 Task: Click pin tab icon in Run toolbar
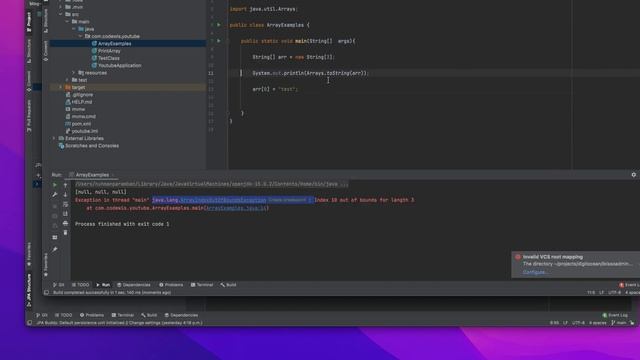[55, 249]
